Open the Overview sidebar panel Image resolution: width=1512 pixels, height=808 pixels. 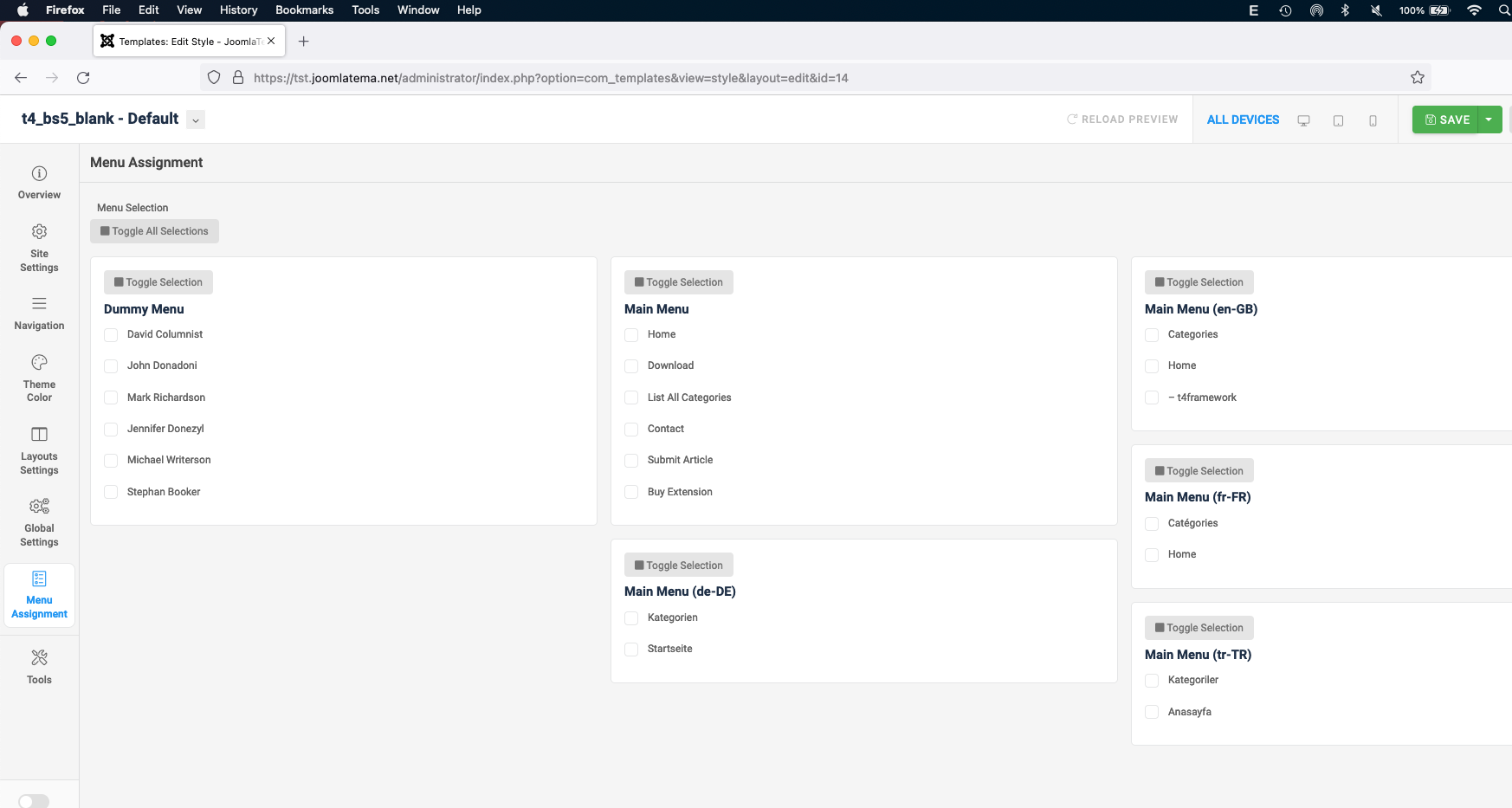pos(39,183)
